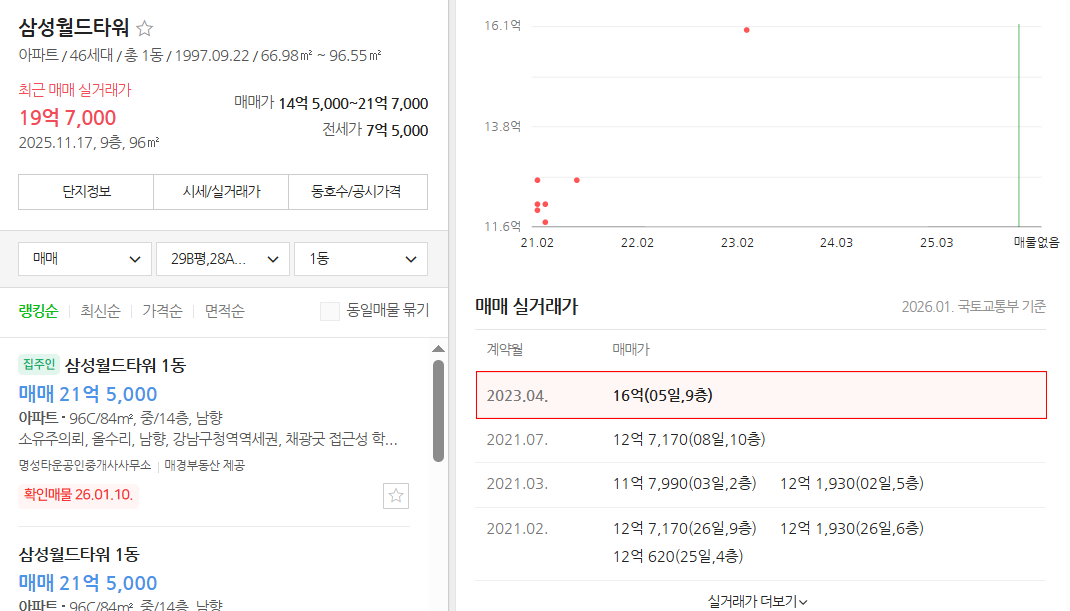Click 매물없음 chart axis label
The height and width of the screenshot is (611, 1070).
coord(1037,242)
